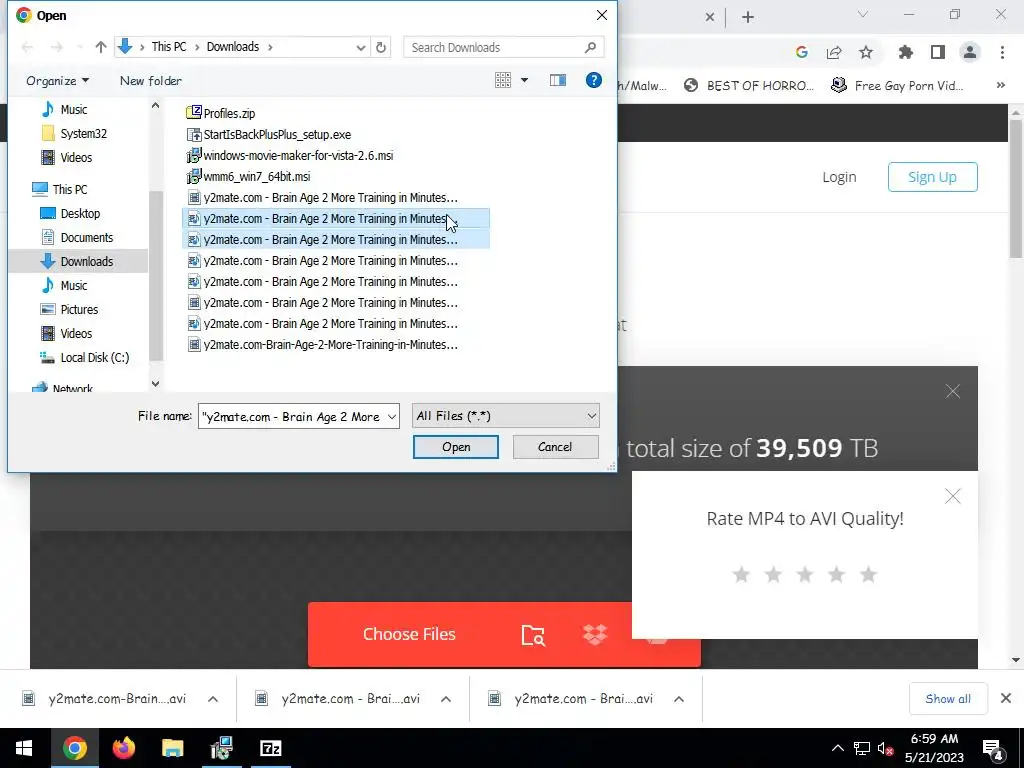The image size is (1024, 768).
Task: Show more bookmarks chevron
Action: coord(1000,86)
